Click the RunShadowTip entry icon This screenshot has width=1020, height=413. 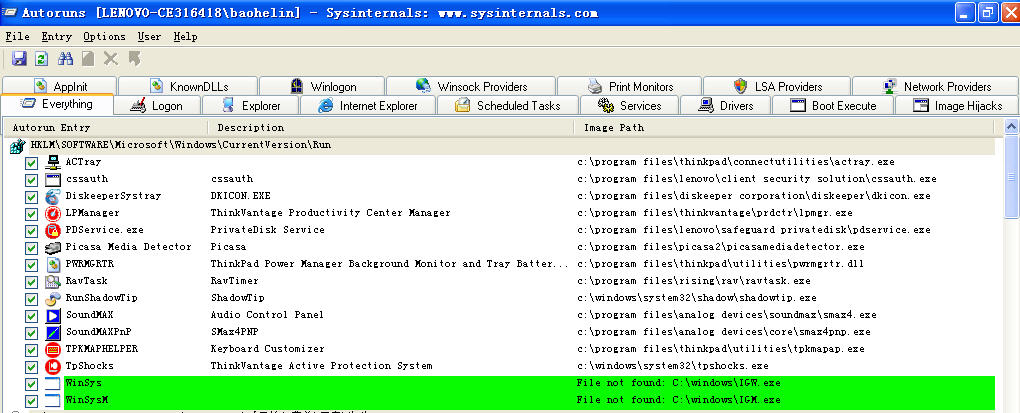(x=53, y=298)
